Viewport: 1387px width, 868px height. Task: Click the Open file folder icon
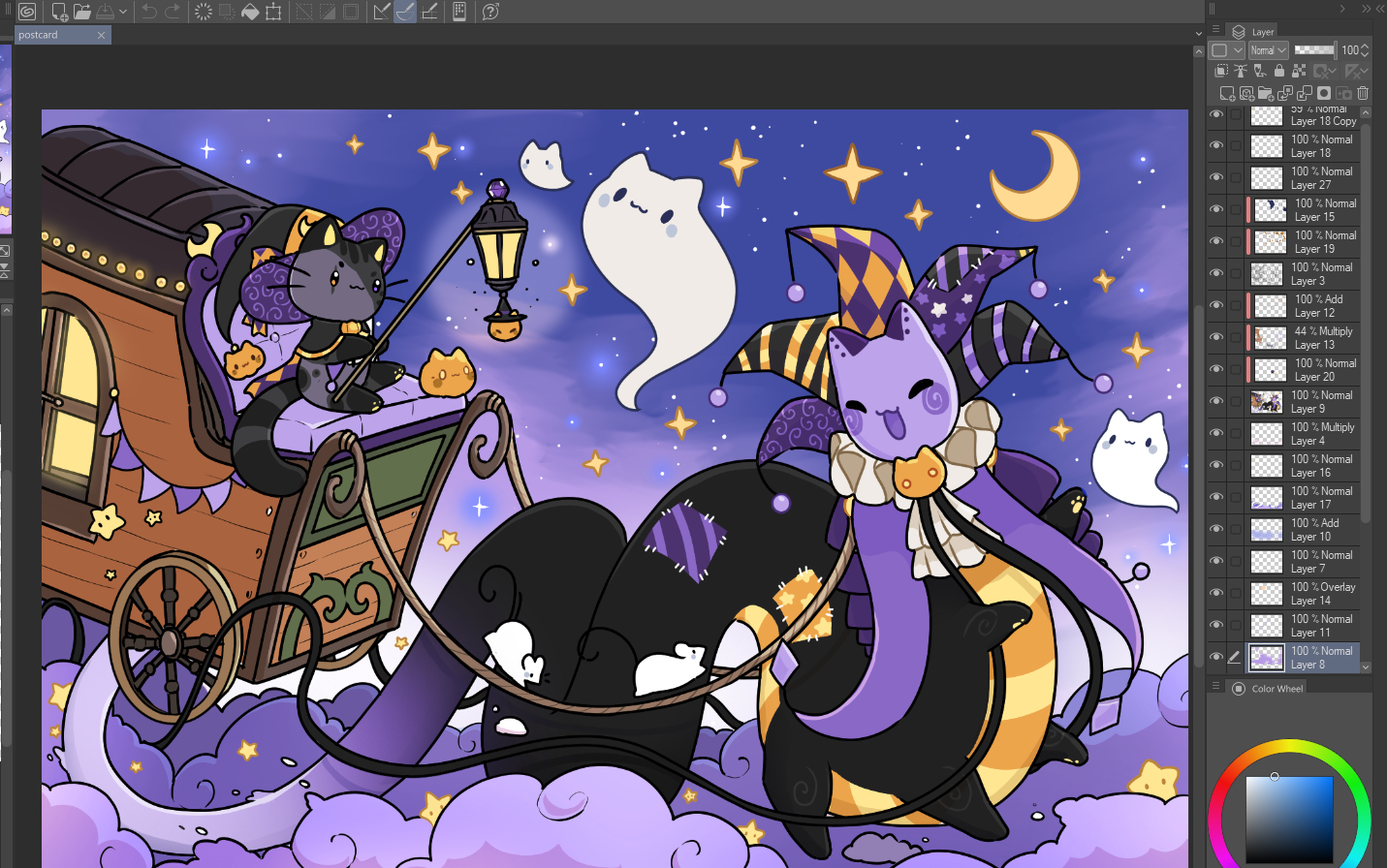(82, 12)
